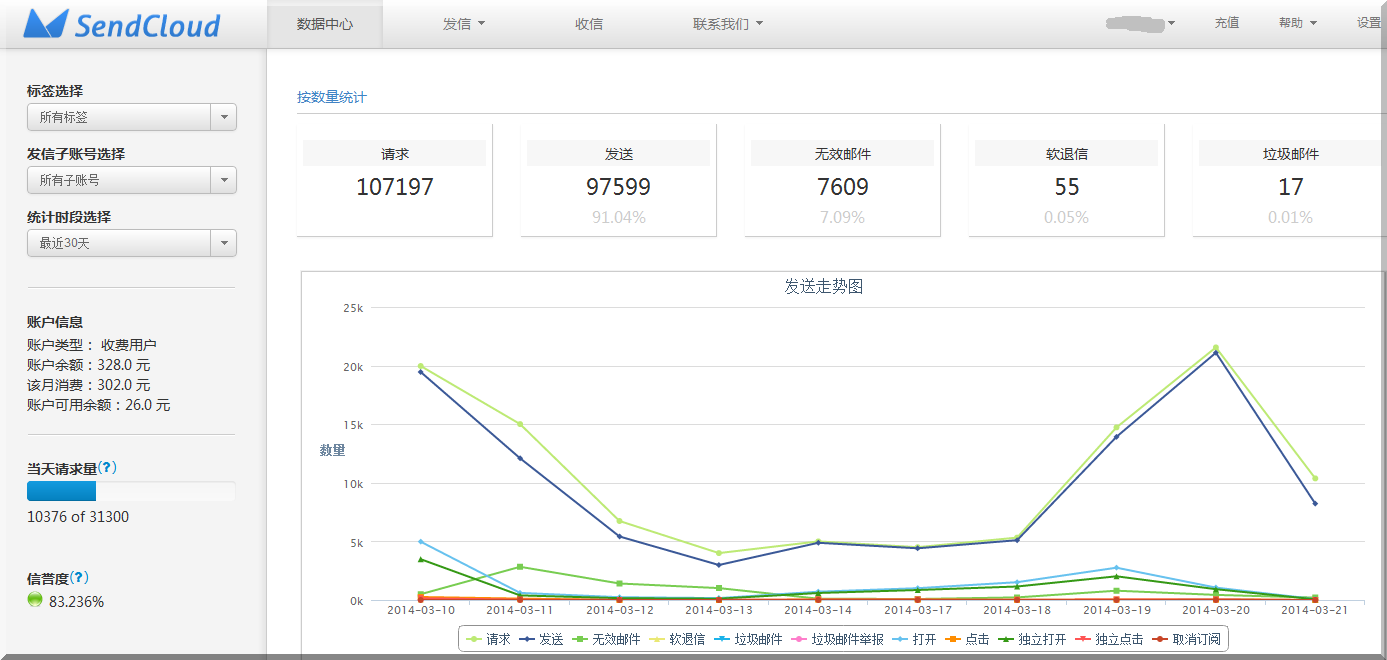The width and height of the screenshot is (1387, 660).
Task: Expand the 统计时段选择 dropdown
Action: (x=131, y=243)
